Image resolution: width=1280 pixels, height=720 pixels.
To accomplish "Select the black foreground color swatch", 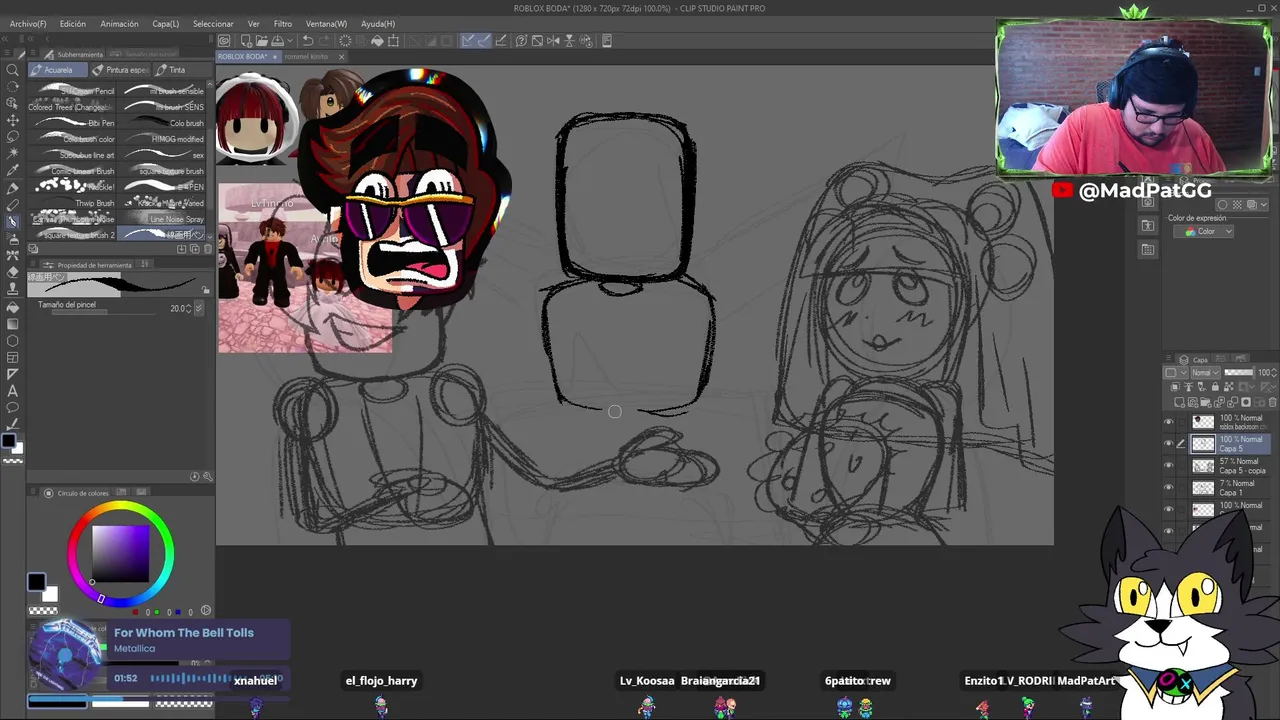I will pos(36,582).
